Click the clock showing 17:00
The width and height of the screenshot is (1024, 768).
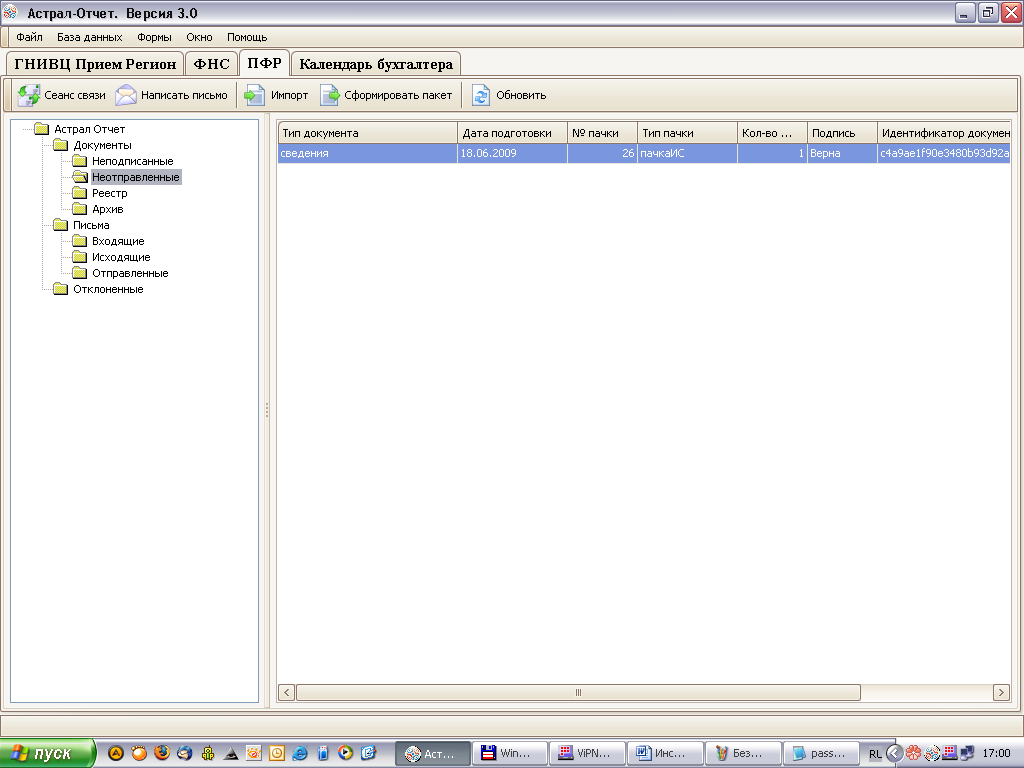click(x=997, y=754)
